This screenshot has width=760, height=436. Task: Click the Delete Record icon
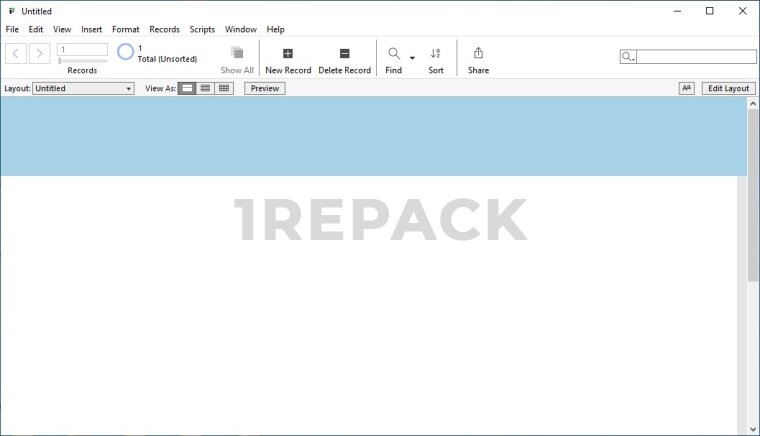344,54
